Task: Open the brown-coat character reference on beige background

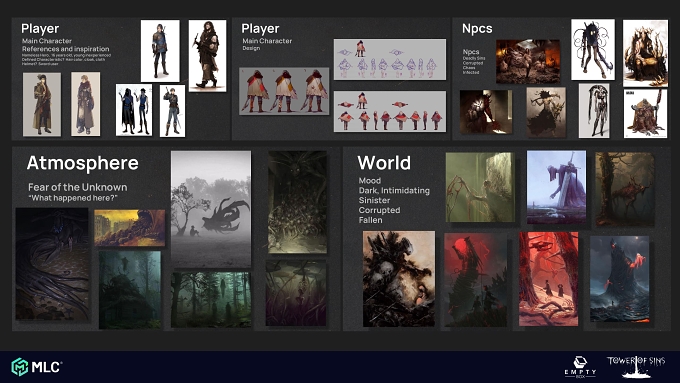Action: [x=42, y=104]
